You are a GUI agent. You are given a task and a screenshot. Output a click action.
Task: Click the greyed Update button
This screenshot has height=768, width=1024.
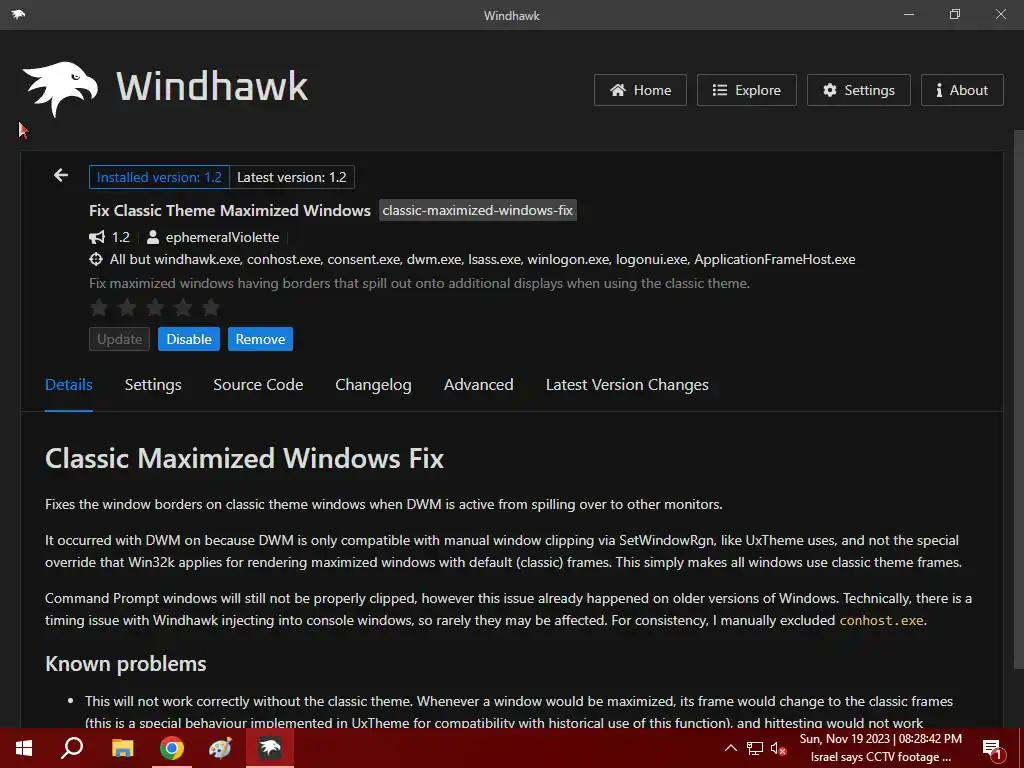point(120,339)
